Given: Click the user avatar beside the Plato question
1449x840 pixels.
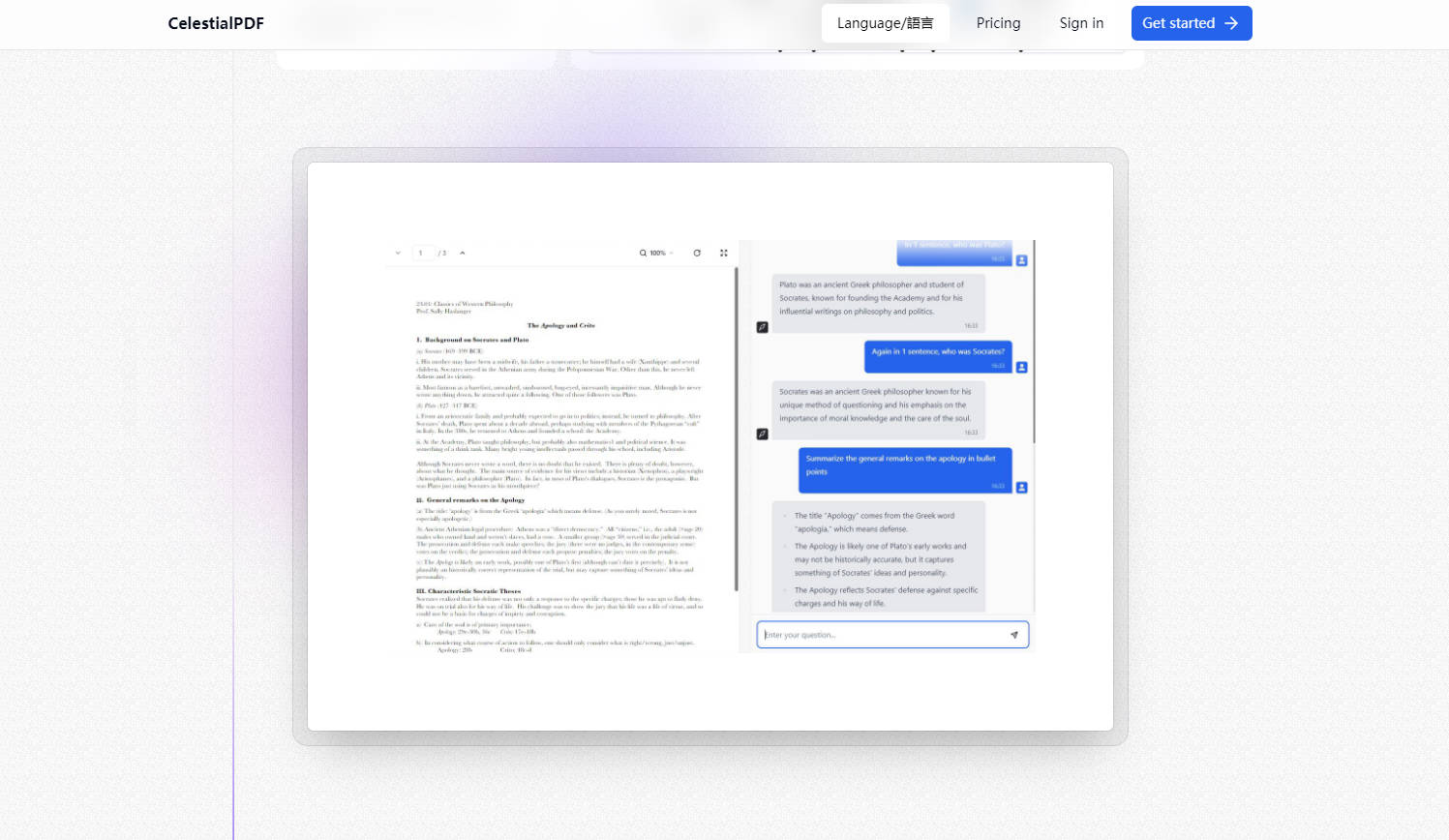Looking at the screenshot, I should coord(1022,258).
